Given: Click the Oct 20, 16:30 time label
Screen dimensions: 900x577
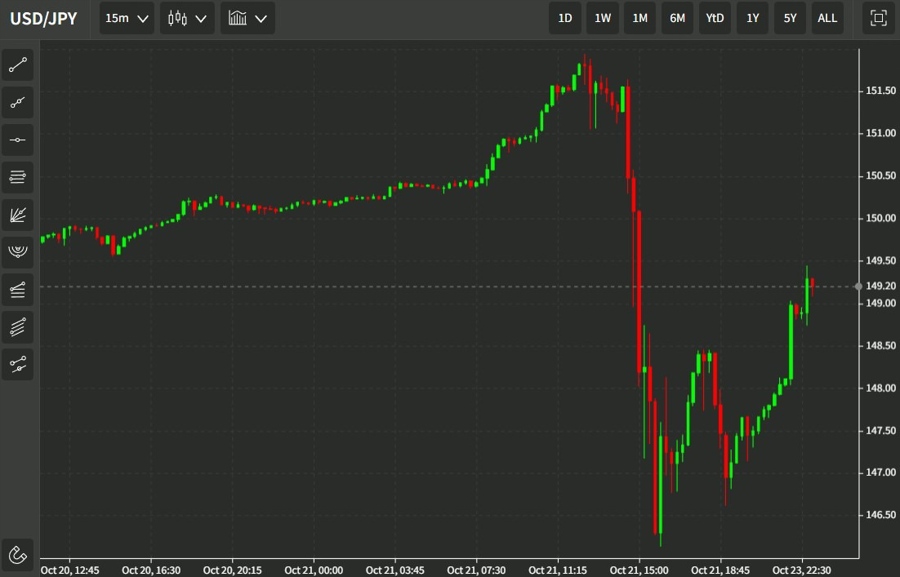Looking at the screenshot, I should tap(151, 570).
